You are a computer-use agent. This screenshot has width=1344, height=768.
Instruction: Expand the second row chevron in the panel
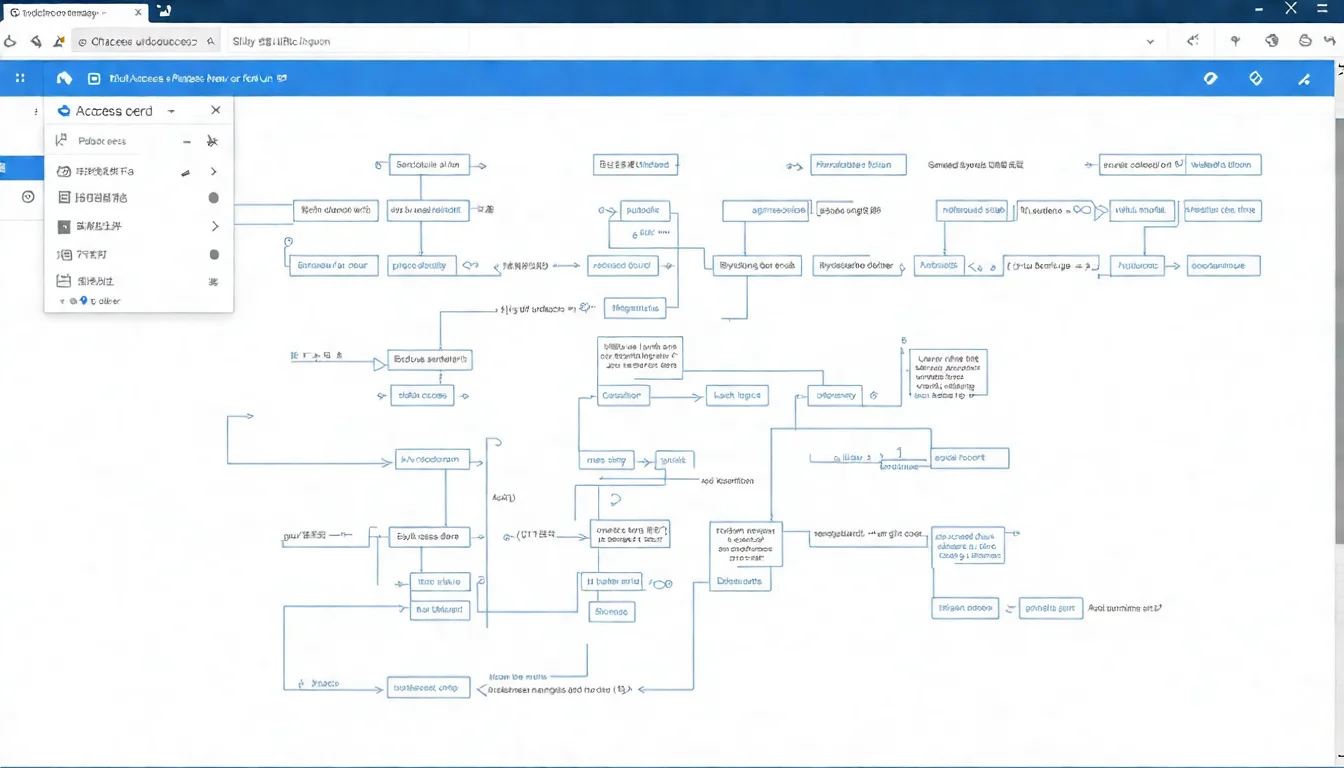[x=213, y=171]
